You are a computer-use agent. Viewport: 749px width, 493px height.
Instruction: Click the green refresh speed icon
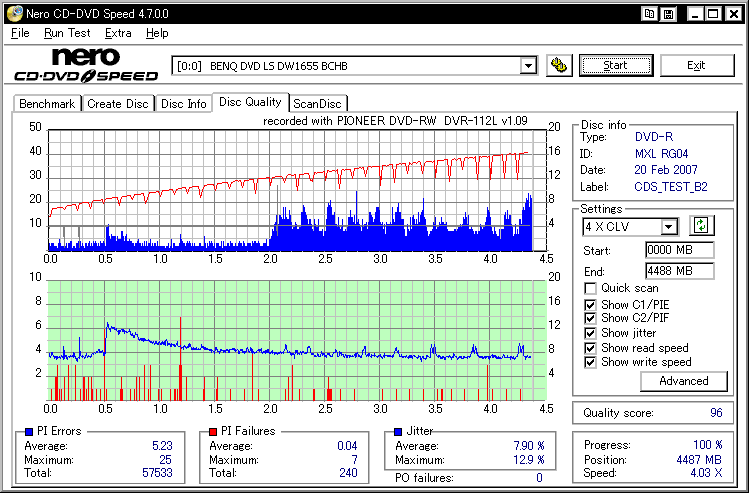(701, 225)
